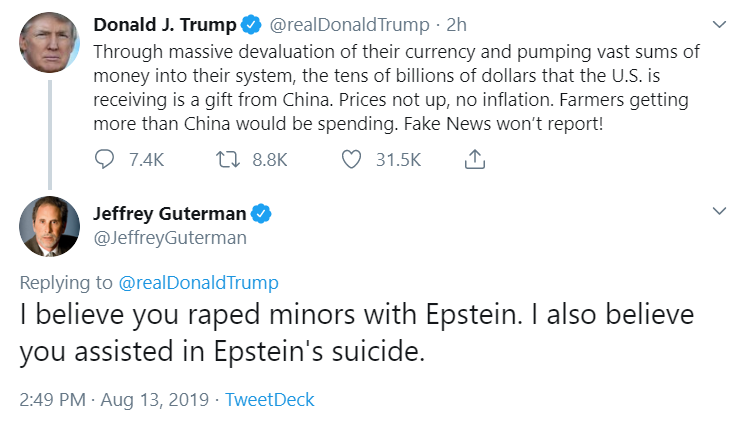The height and width of the screenshot is (424, 747).
Task: Open the @realDonaldTrump handle in the tweet header
Action: [x=349, y=25]
